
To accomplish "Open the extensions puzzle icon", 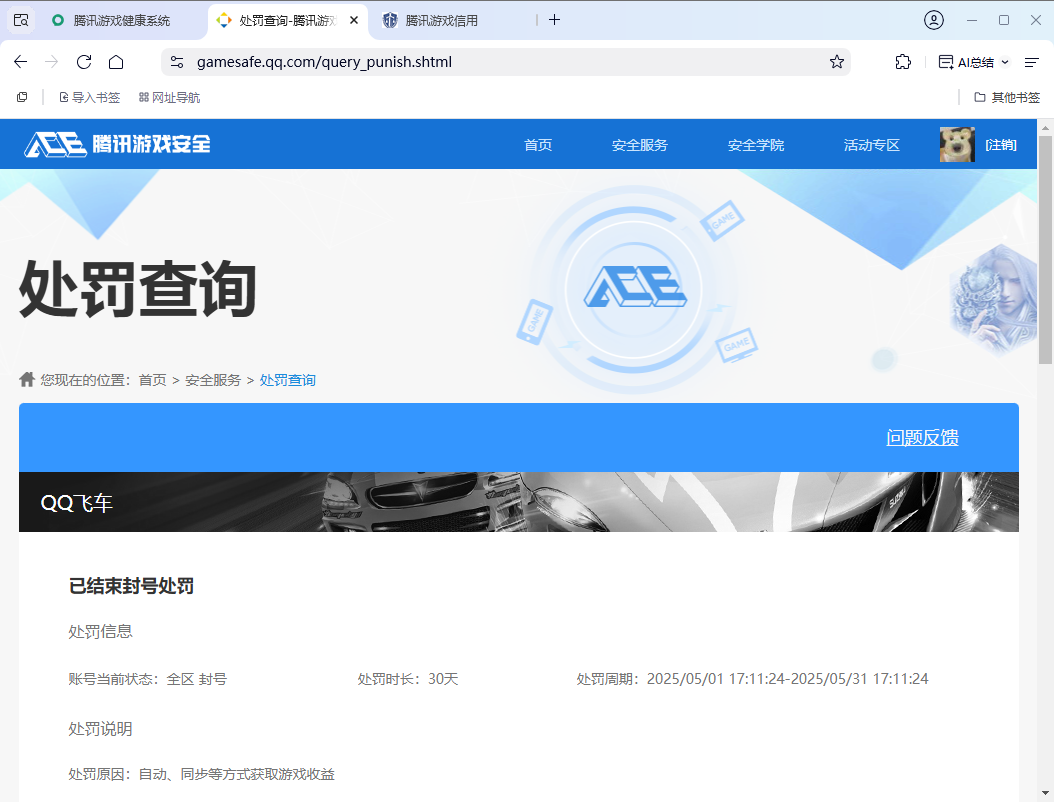I will tap(903, 62).
